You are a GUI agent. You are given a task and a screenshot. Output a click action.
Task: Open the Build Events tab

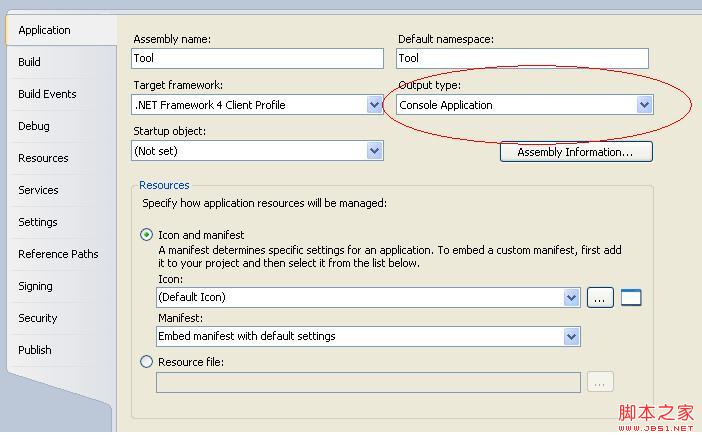[x=47, y=94]
